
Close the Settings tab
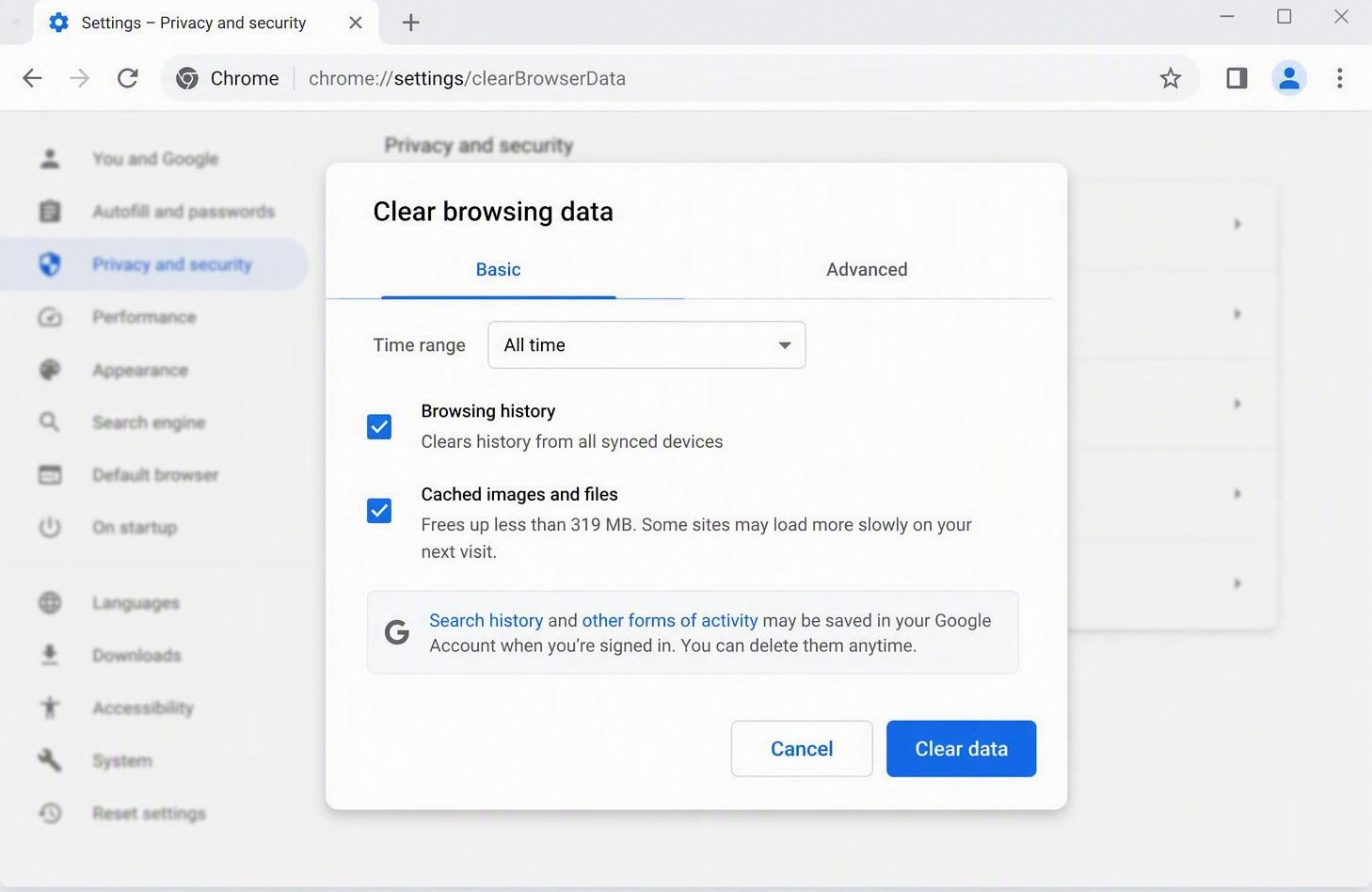pyautogui.click(x=355, y=23)
